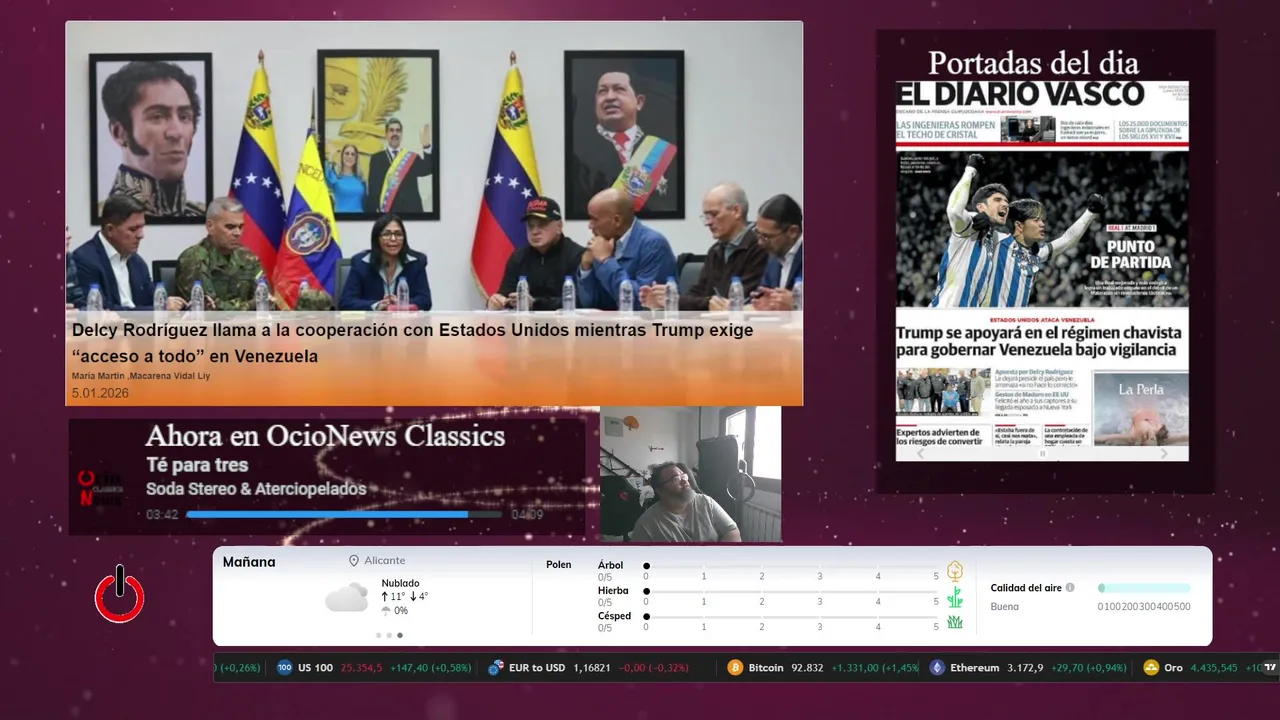Screen dimensions: 1280x720
Task: Select the second weather carousel dot
Action: [389, 635]
